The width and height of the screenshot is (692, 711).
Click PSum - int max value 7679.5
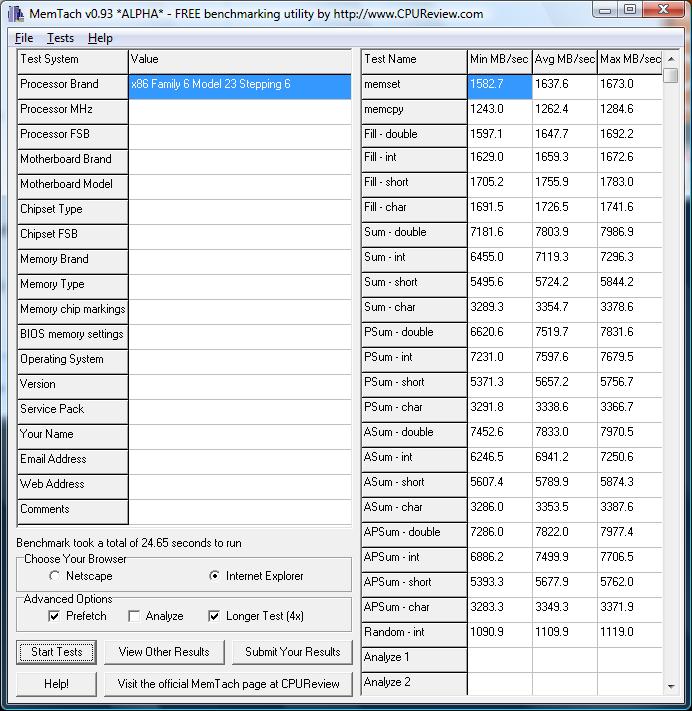click(x=630, y=360)
